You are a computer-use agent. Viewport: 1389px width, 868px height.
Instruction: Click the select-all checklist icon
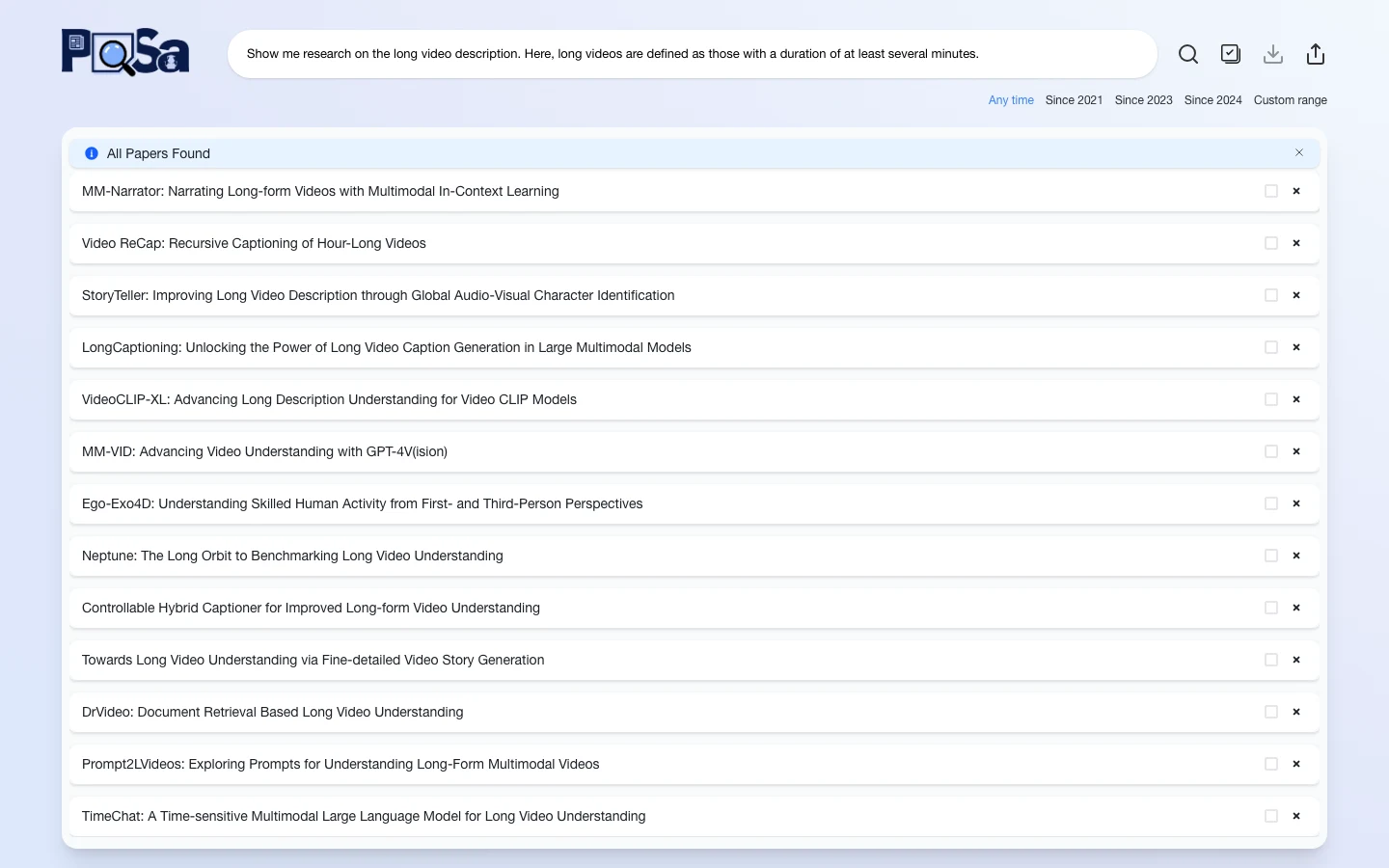(x=1231, y=54)
